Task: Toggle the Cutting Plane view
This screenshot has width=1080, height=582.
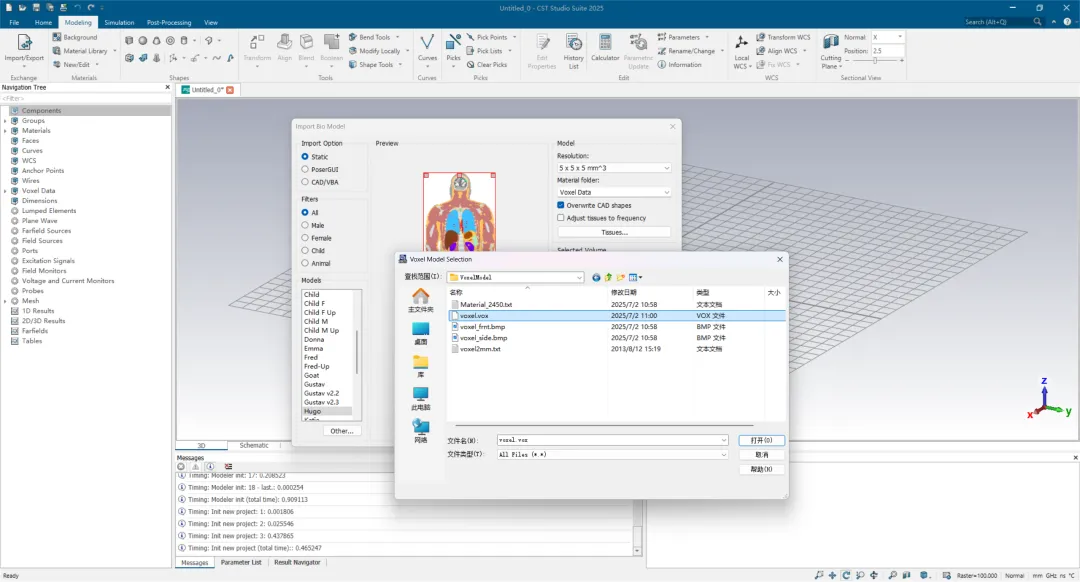Action: point(831,52)
